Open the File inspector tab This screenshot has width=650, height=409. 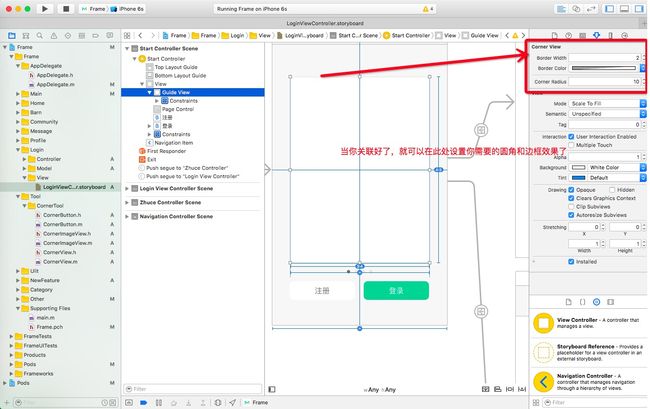tap(555, 36)
